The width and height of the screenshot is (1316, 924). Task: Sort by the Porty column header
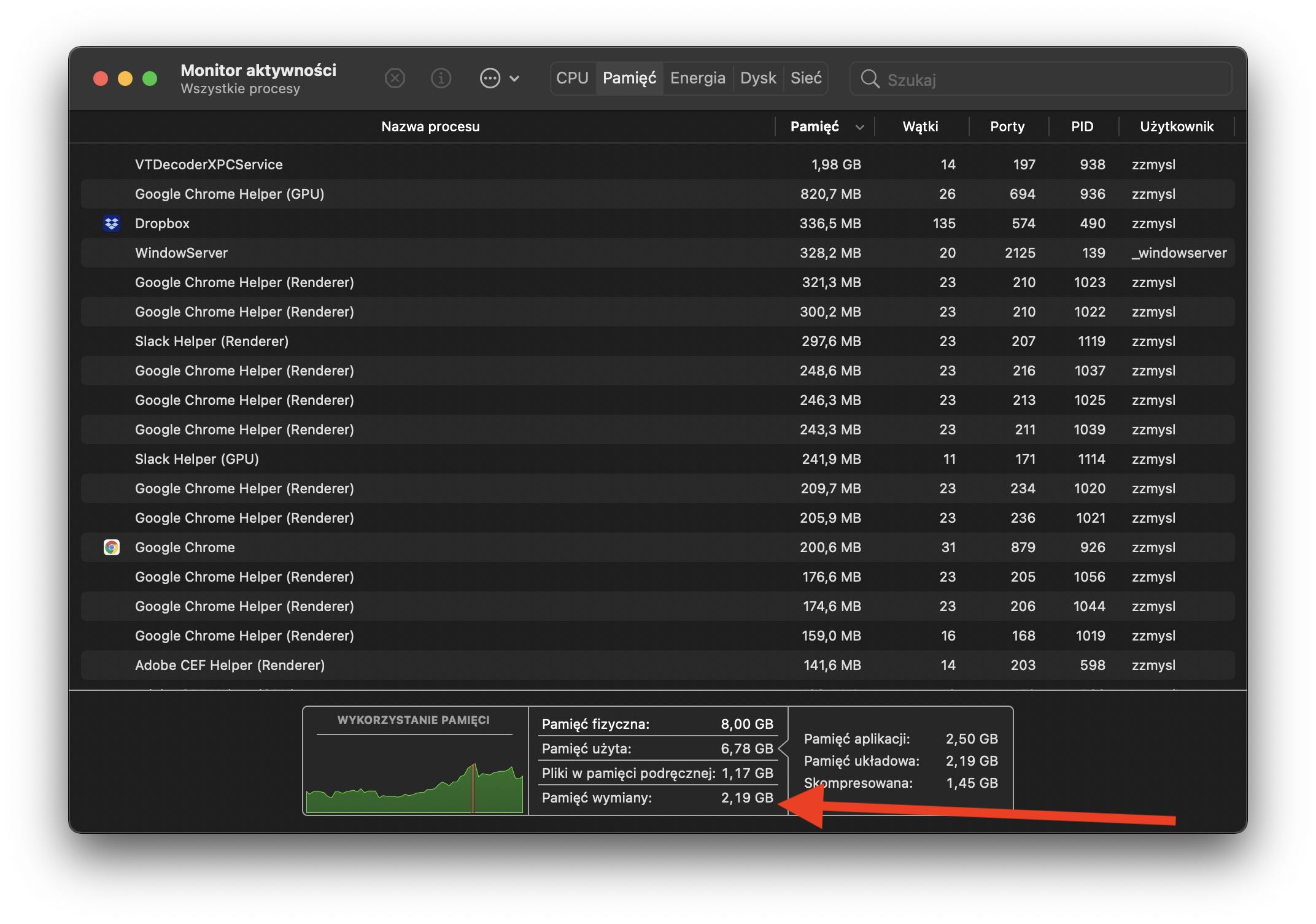pos(1007,126)
